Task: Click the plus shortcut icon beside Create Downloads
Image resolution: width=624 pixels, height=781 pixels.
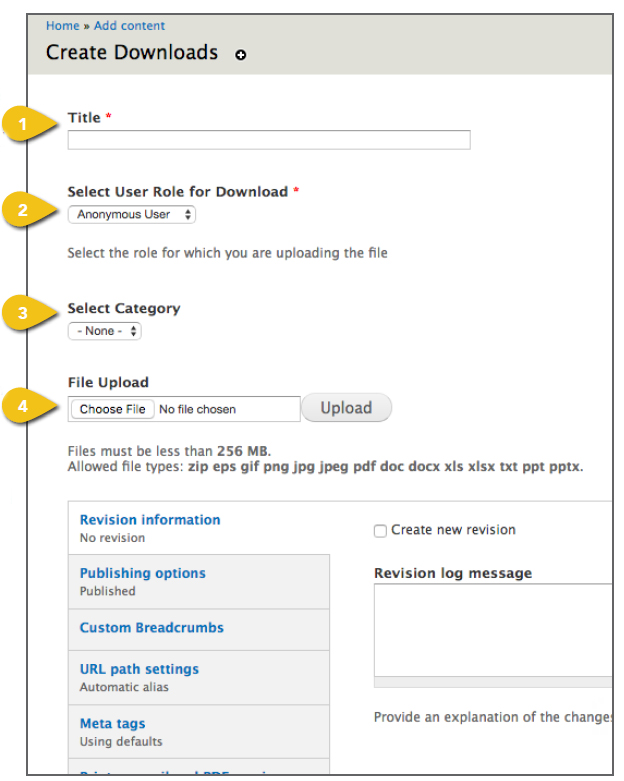Action: [241, 55]
